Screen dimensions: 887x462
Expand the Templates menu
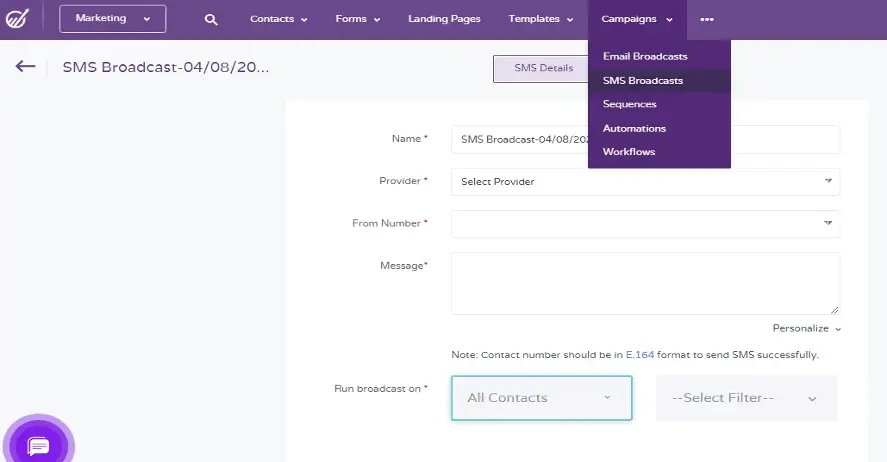541,19
